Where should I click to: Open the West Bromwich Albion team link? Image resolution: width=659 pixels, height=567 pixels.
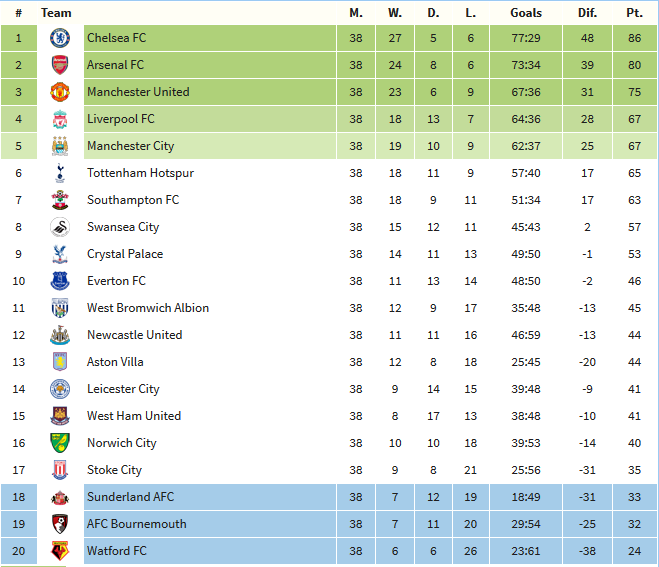pos(148,308)
